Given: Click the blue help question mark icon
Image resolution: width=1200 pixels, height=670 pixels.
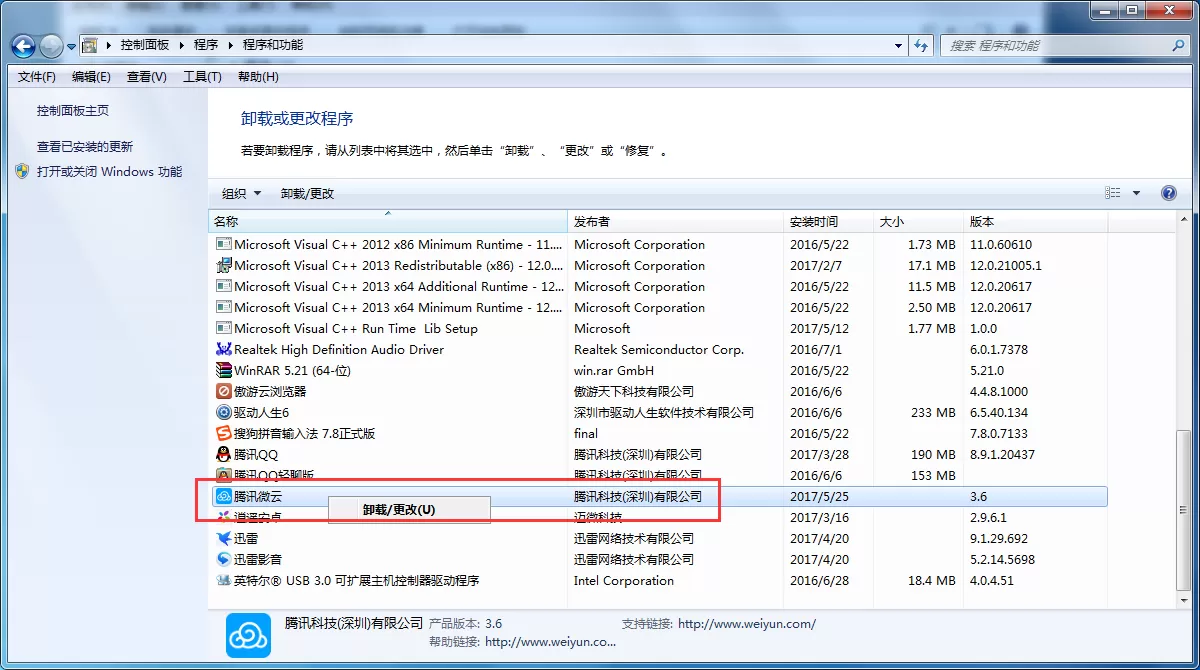Looking at the screenshot, I should click(x=1168, y=193).
